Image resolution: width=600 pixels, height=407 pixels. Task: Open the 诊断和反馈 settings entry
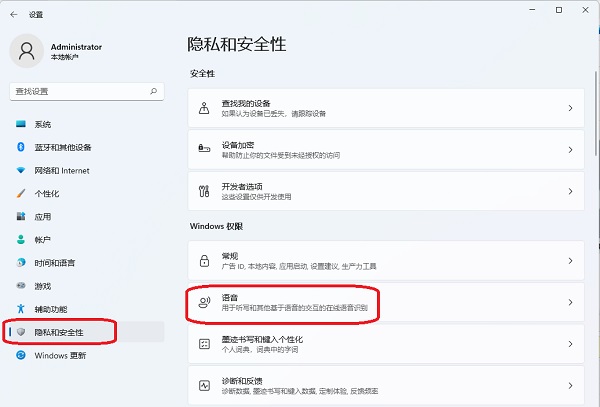[380, 385]
